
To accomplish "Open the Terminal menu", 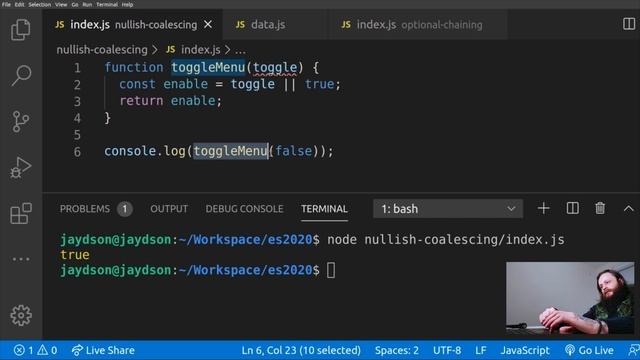I will tap(107, 4).
